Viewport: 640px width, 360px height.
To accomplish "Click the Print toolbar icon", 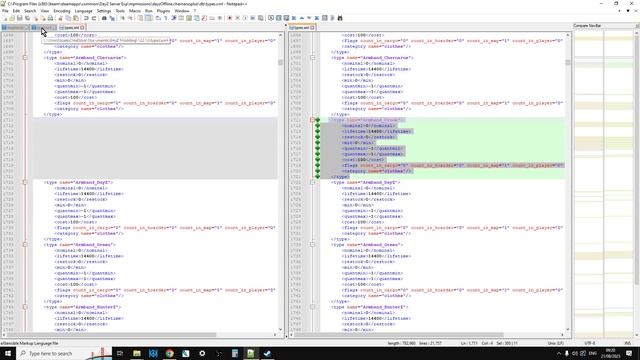I will point(50,18).
